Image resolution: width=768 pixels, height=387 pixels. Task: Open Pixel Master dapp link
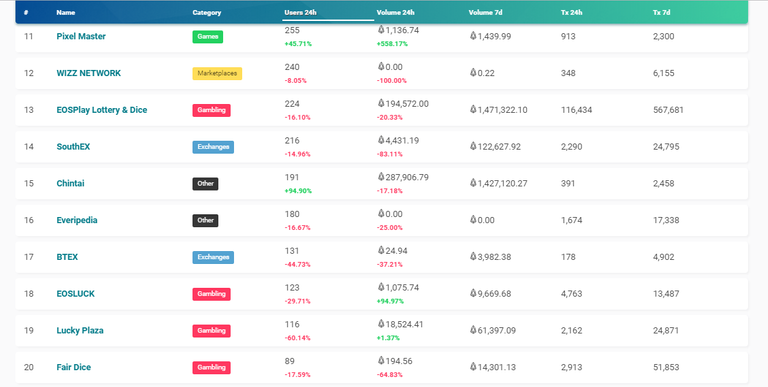pyautogui.click(x=81, y=36)
